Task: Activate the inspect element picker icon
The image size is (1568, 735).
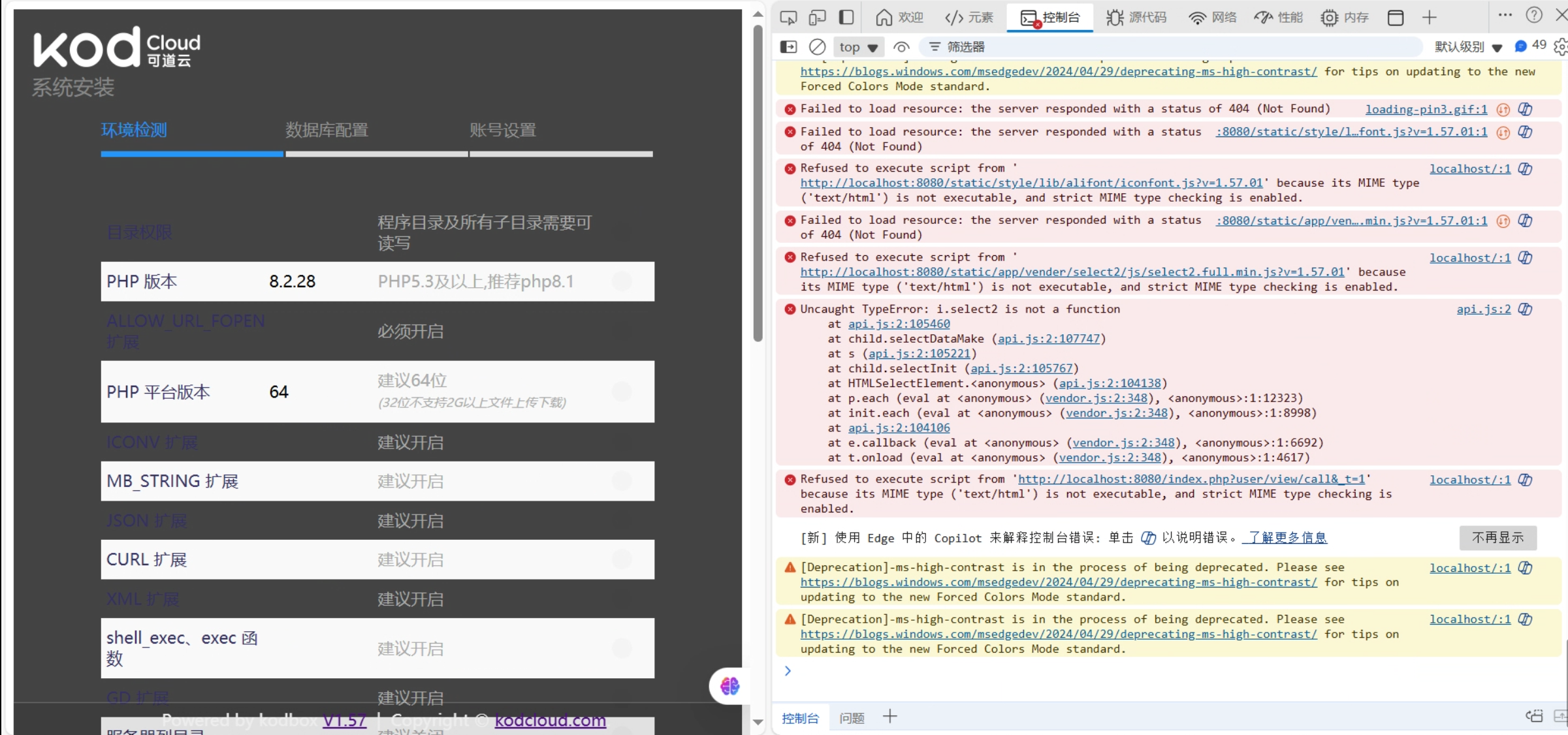Action: [788, 18]
